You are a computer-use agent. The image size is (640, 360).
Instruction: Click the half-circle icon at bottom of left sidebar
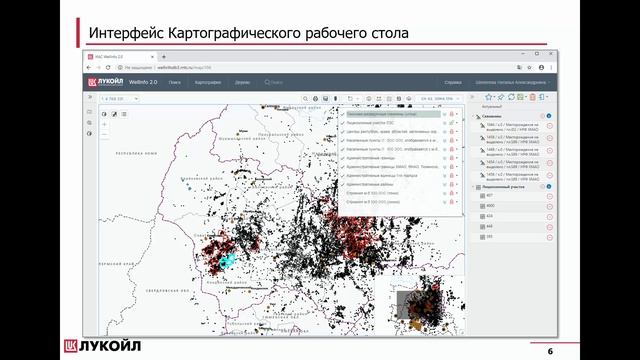(89, 134)
